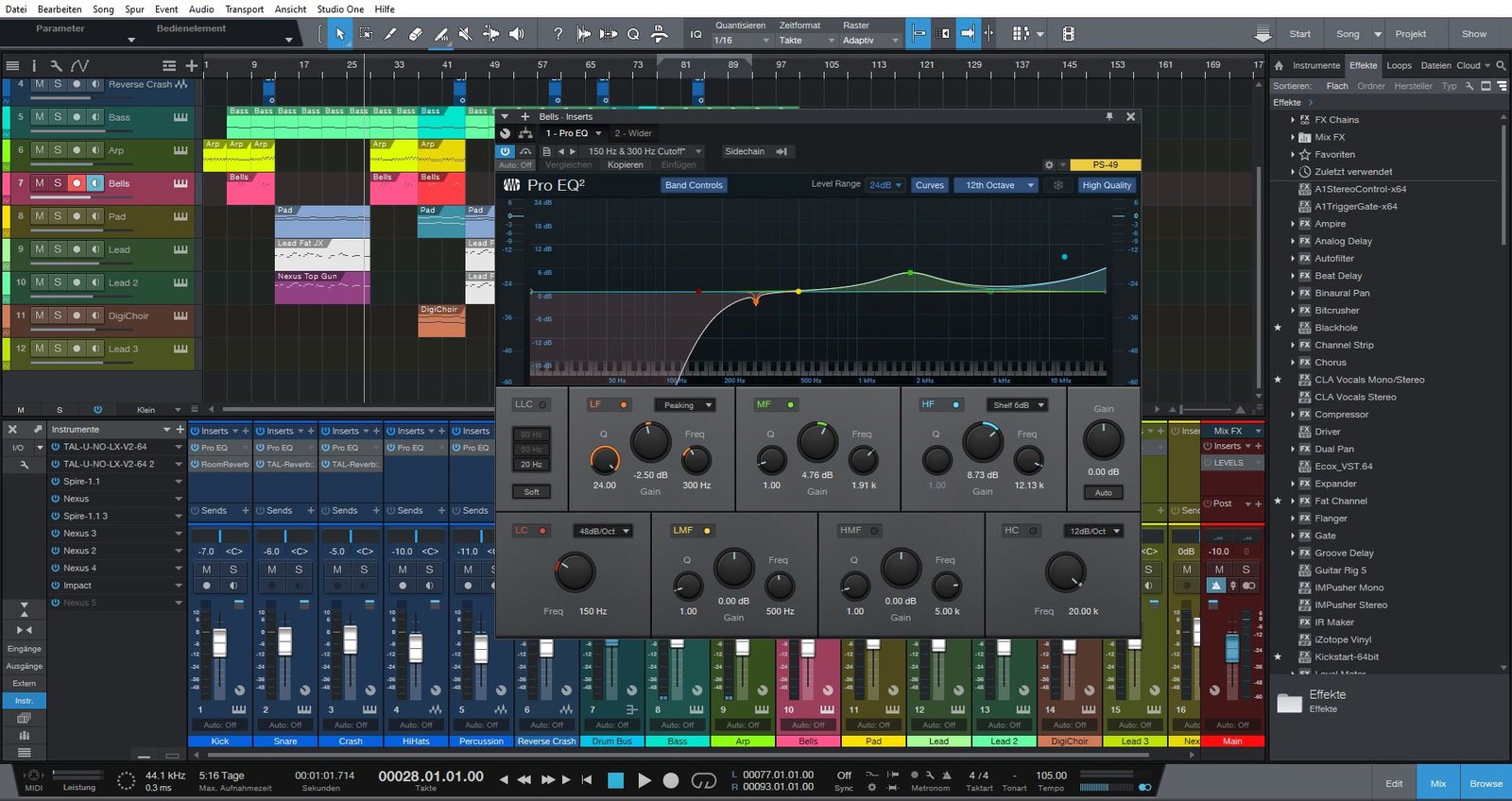Screen dimensions: 1512x801
Task: Click the Blackhole effect in browser
Action: pyautogui.click(x=1335, y=328)
